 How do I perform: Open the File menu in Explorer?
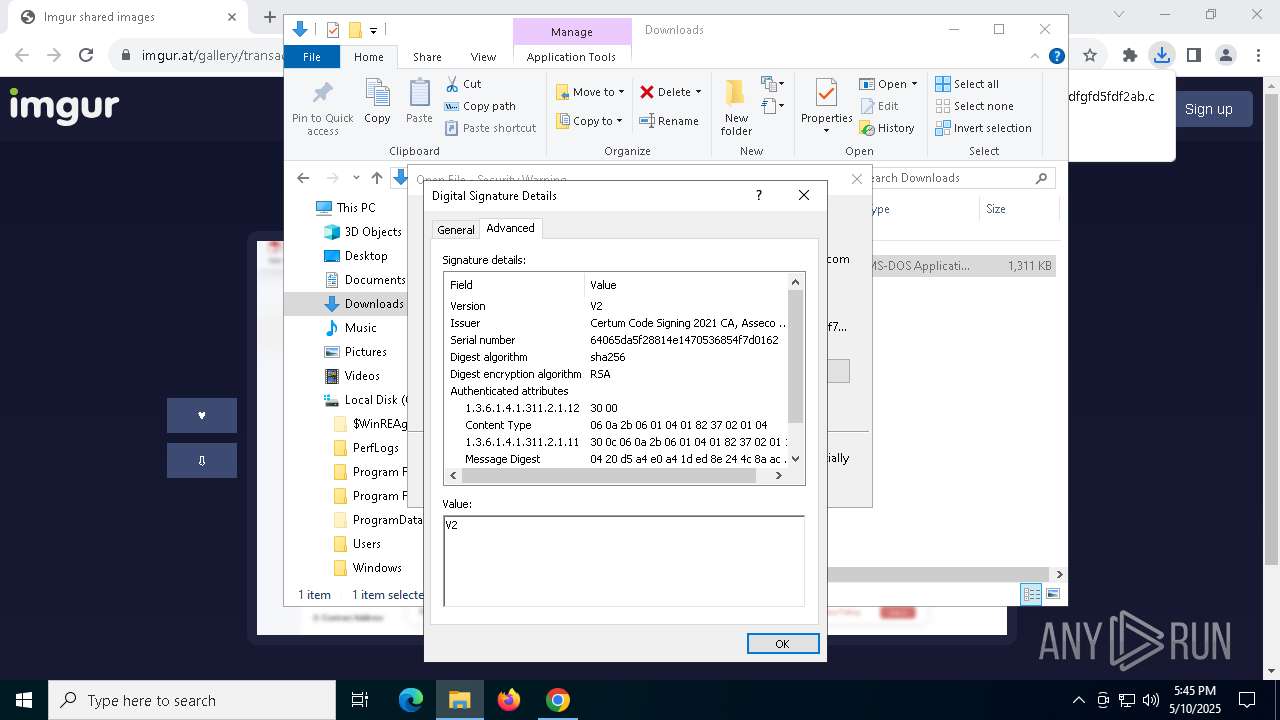[312, 57]
